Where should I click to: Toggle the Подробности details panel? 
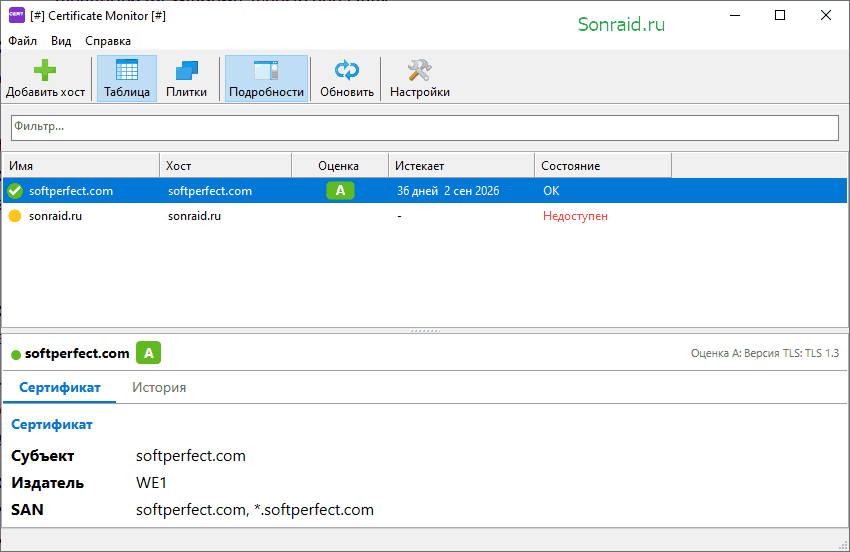point(266,78)
